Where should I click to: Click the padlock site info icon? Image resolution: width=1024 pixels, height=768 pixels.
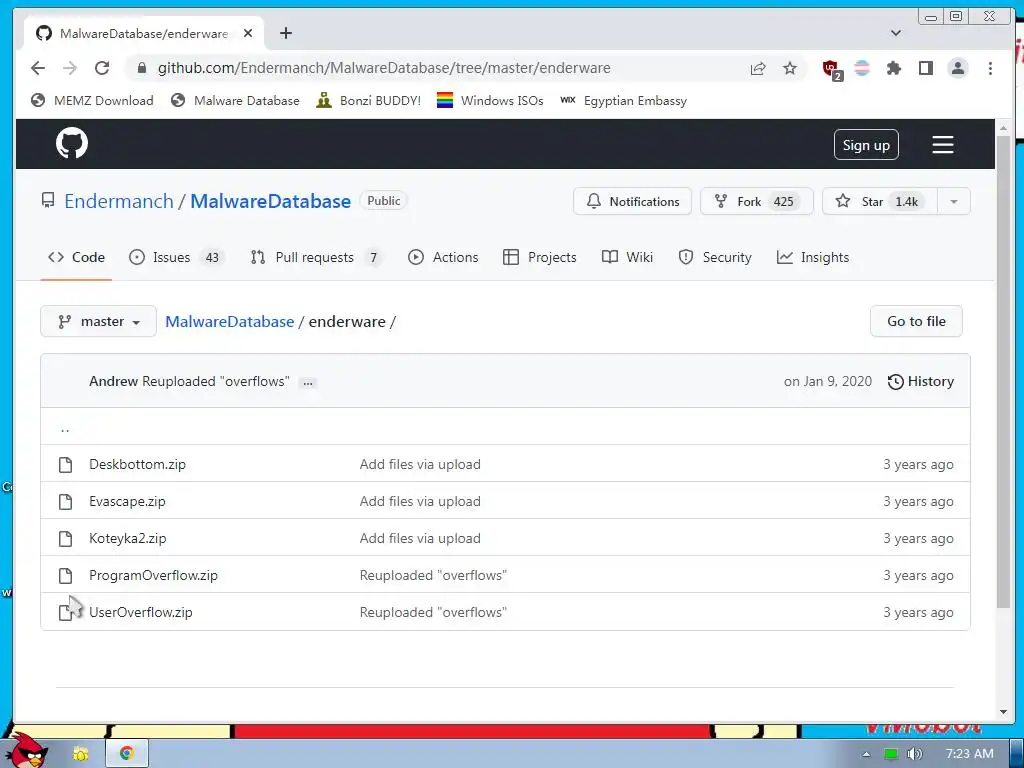[142, 68]
